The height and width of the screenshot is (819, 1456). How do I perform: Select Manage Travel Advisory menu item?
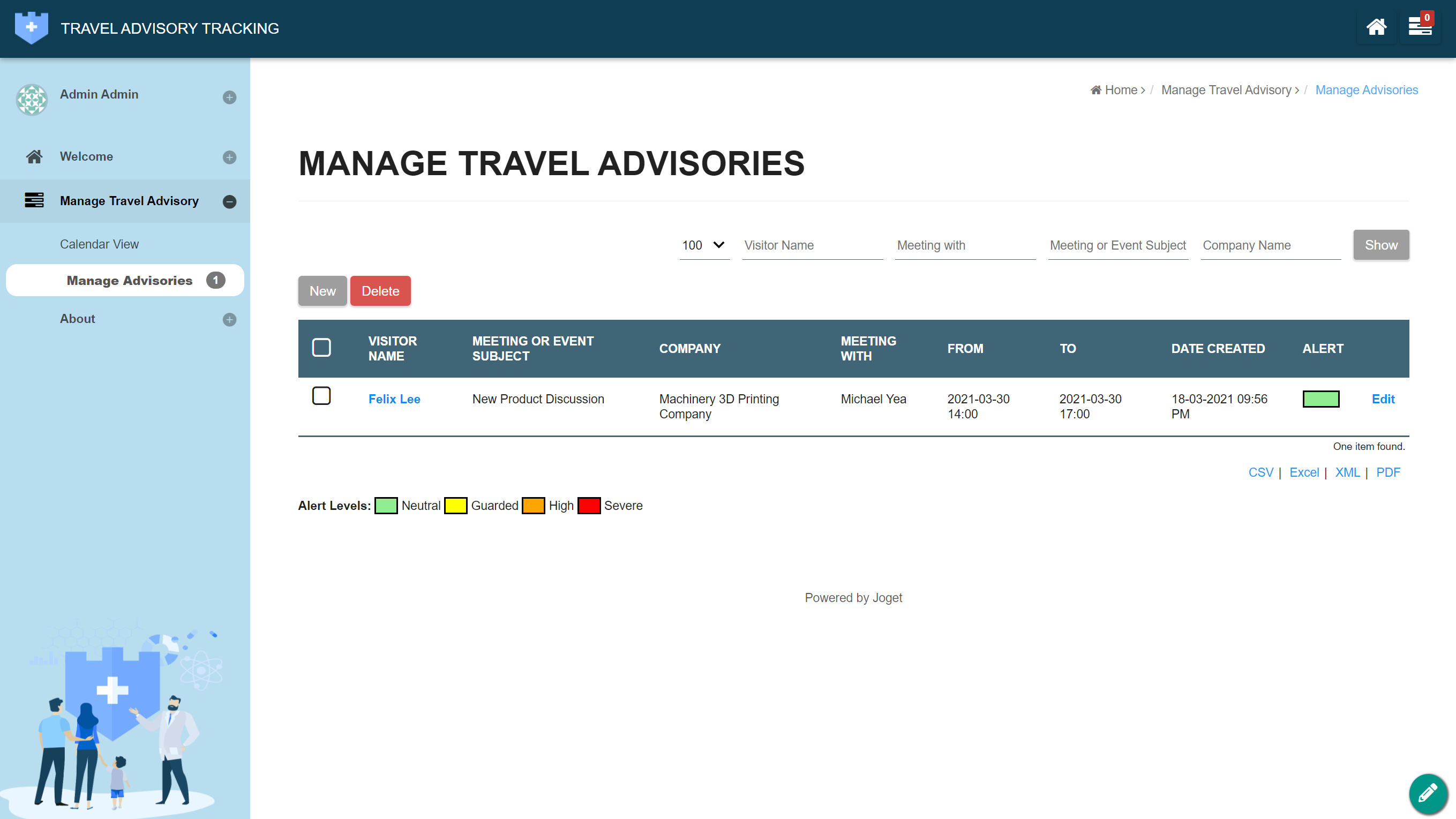[130, 201]
